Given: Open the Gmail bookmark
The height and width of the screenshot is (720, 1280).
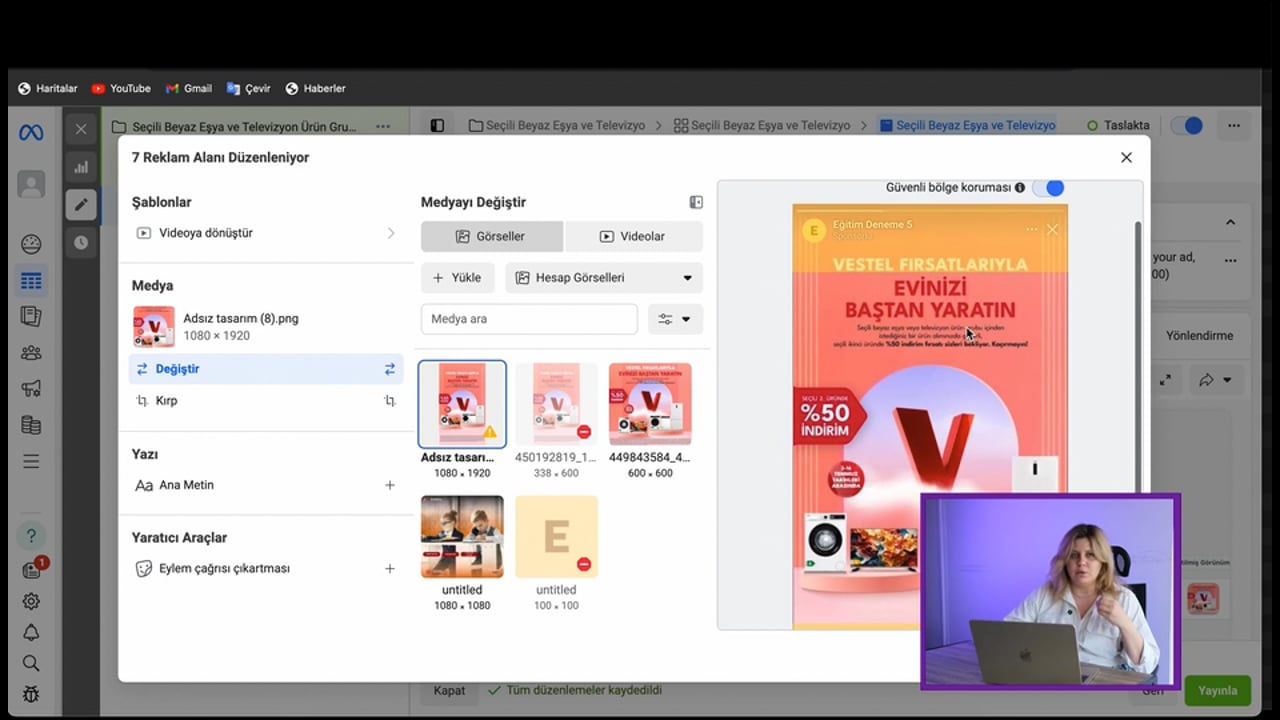Looking at the screenshot, I should tap(189, 88).
